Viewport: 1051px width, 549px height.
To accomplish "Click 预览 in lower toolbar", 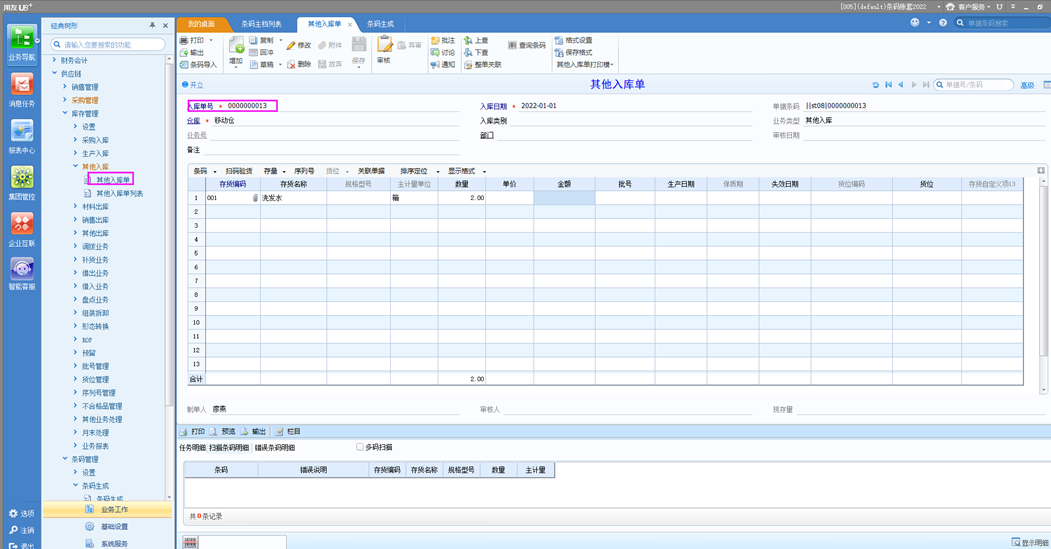I will 223,432.
